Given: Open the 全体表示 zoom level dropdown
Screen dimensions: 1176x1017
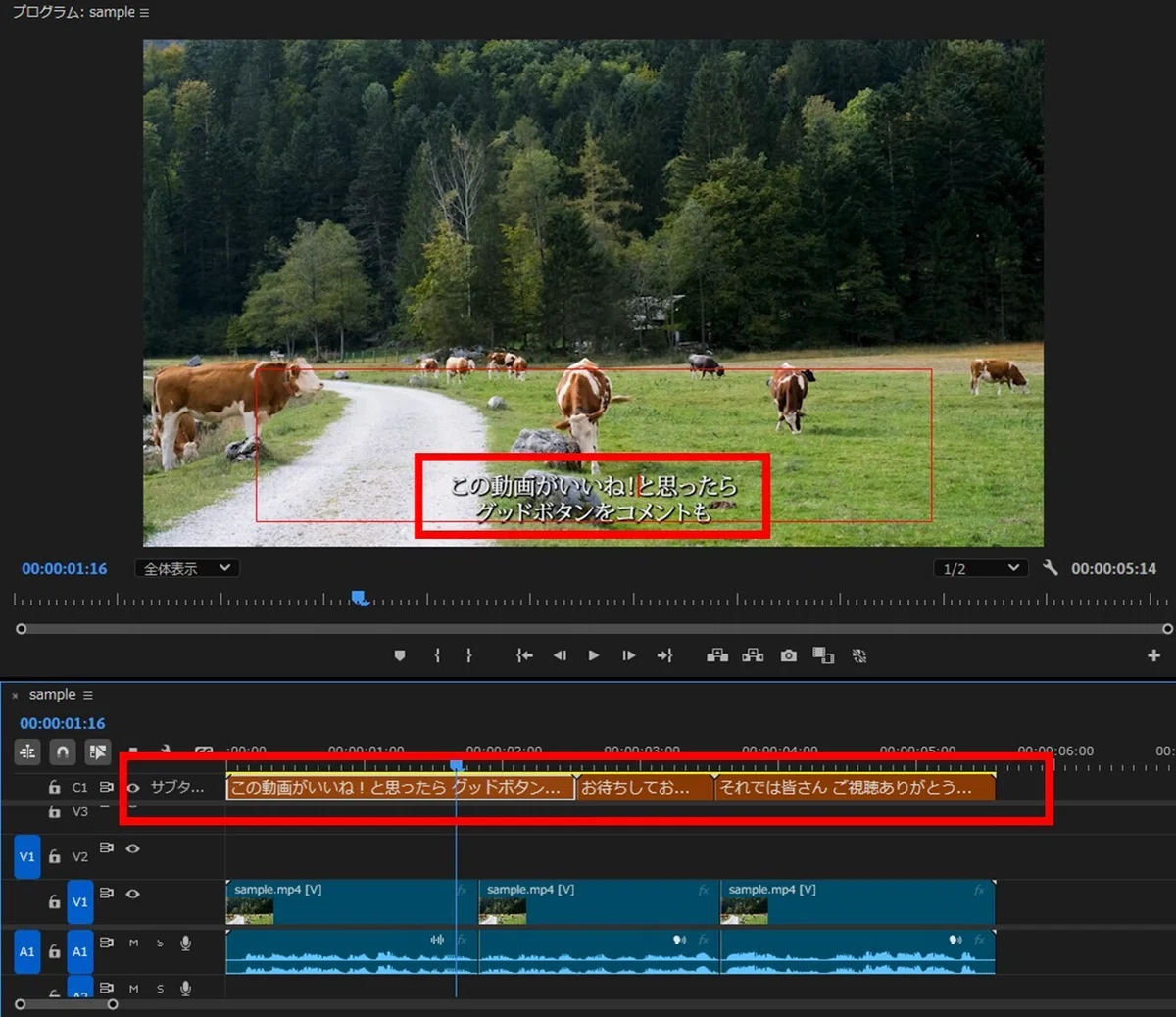Looking at the screenshot, I should point(187,568).
